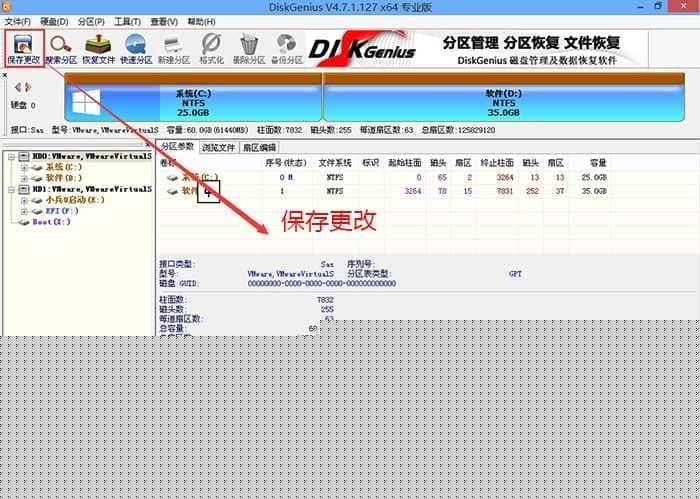Click HD1 disk icon in tree
The height and width of the screenshot is (499, 700).
tap(25, 189)
